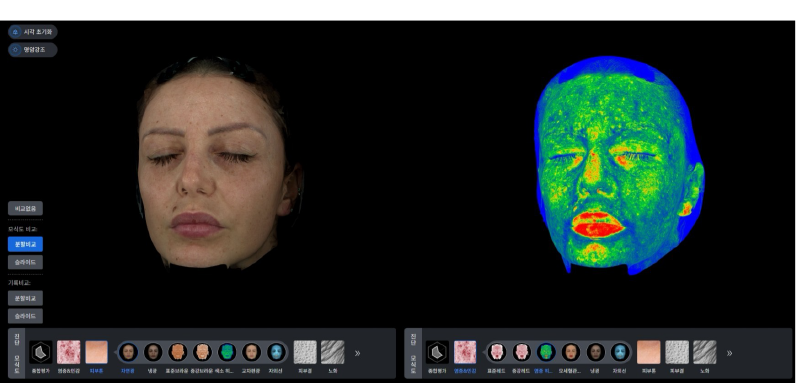Open 종합평가 hexagon icon in right panel
Viewport: 796px width, 383px height.
(x=437, y=352)
